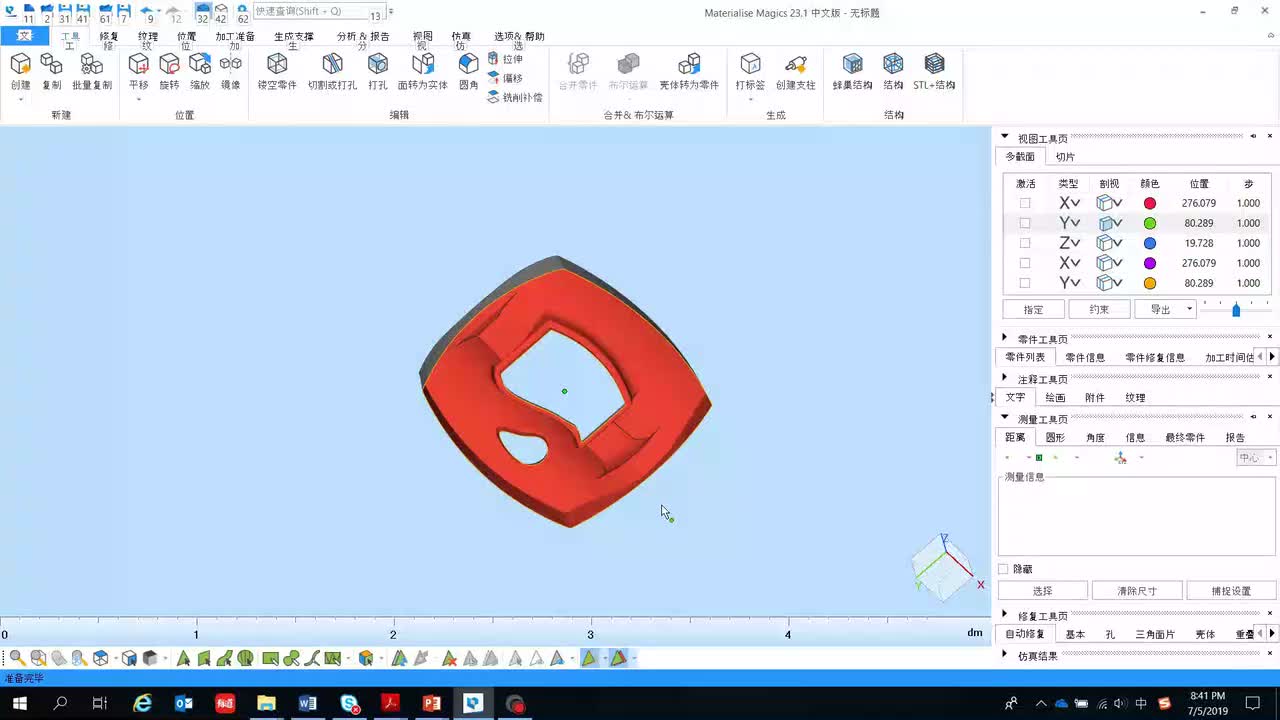
Task: Toggle the 隐藏 (Hide) checkbox
Action: [1003, 569]
